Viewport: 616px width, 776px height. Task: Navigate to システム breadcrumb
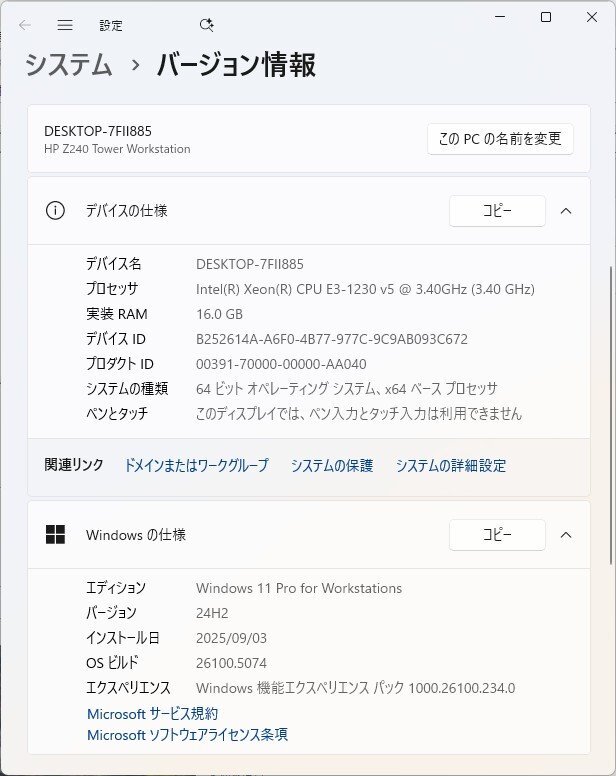69,64
